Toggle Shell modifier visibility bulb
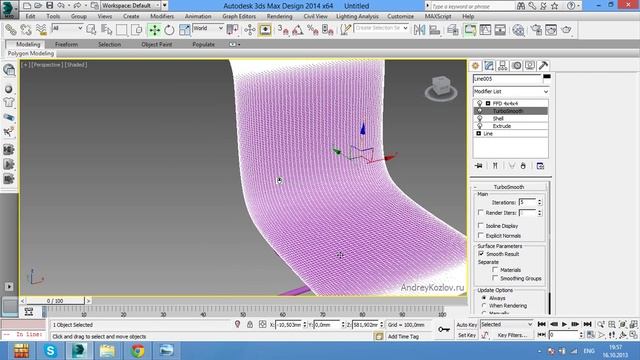This screenshot has height=360, width=640. coord(480,118)
